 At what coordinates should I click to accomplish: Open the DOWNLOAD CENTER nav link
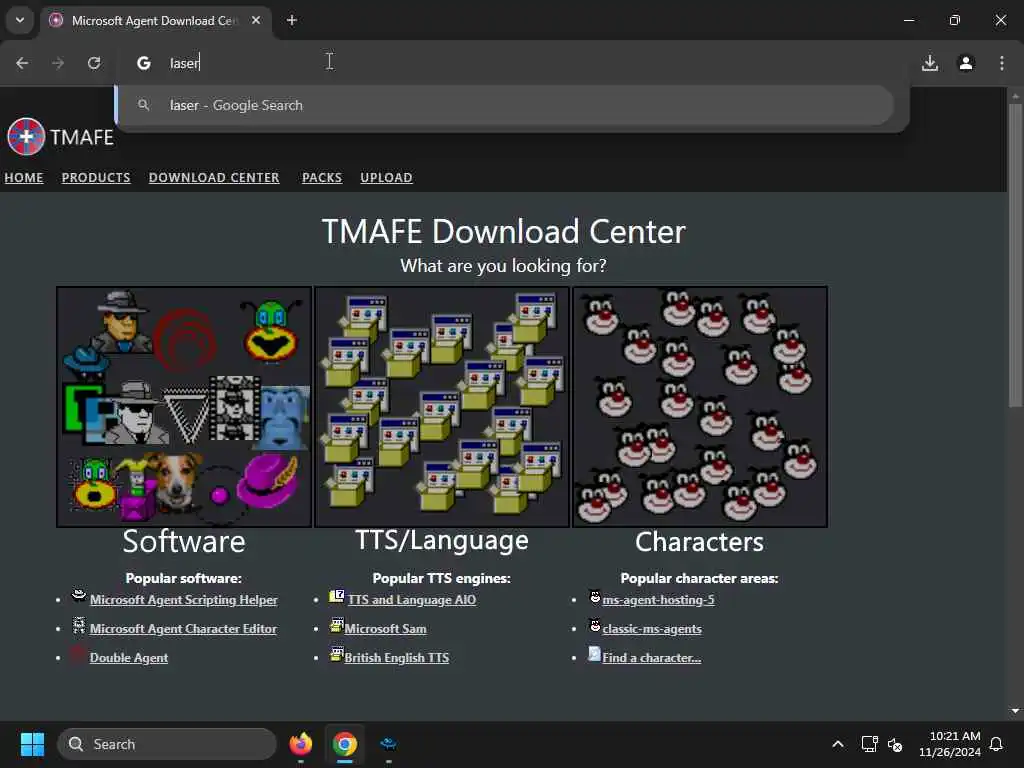tap(214, 178)
